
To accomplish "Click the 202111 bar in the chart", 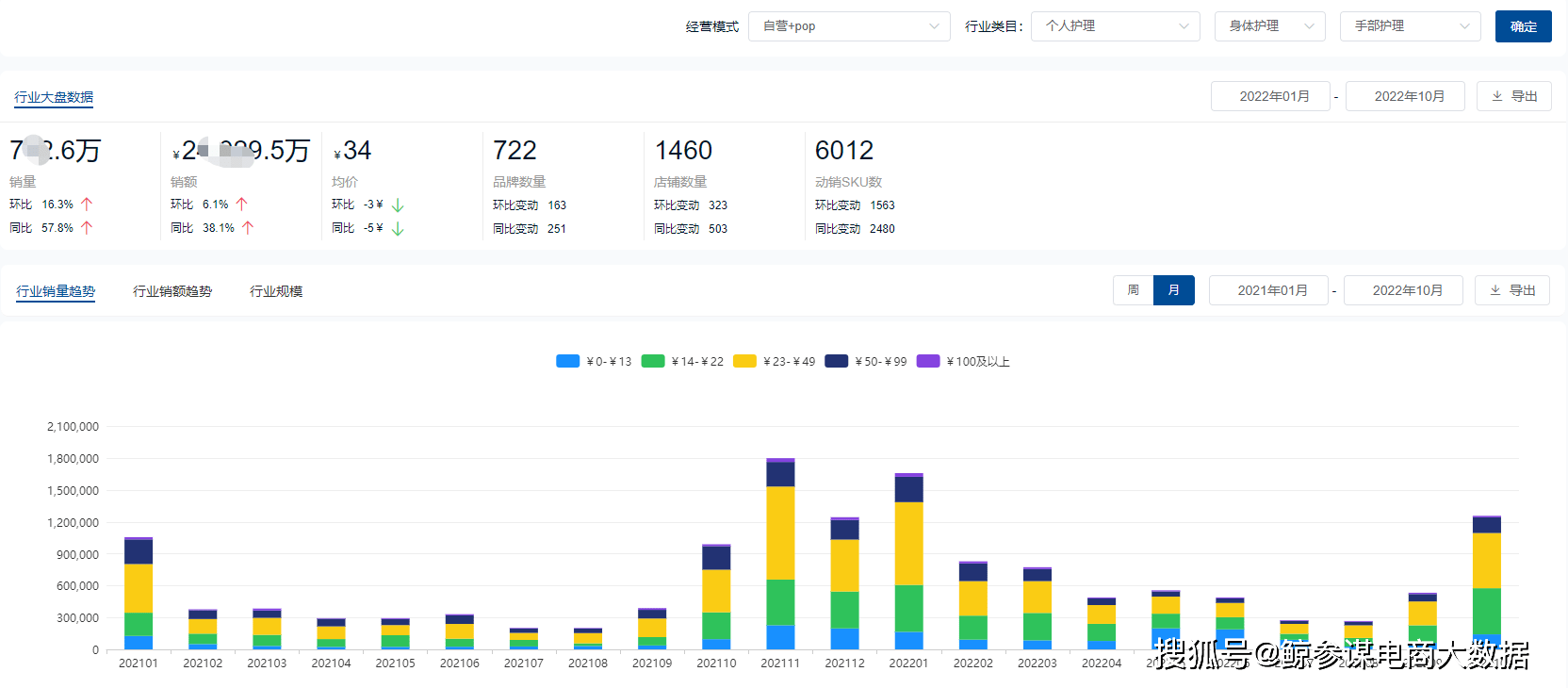I will click(780, 554).
